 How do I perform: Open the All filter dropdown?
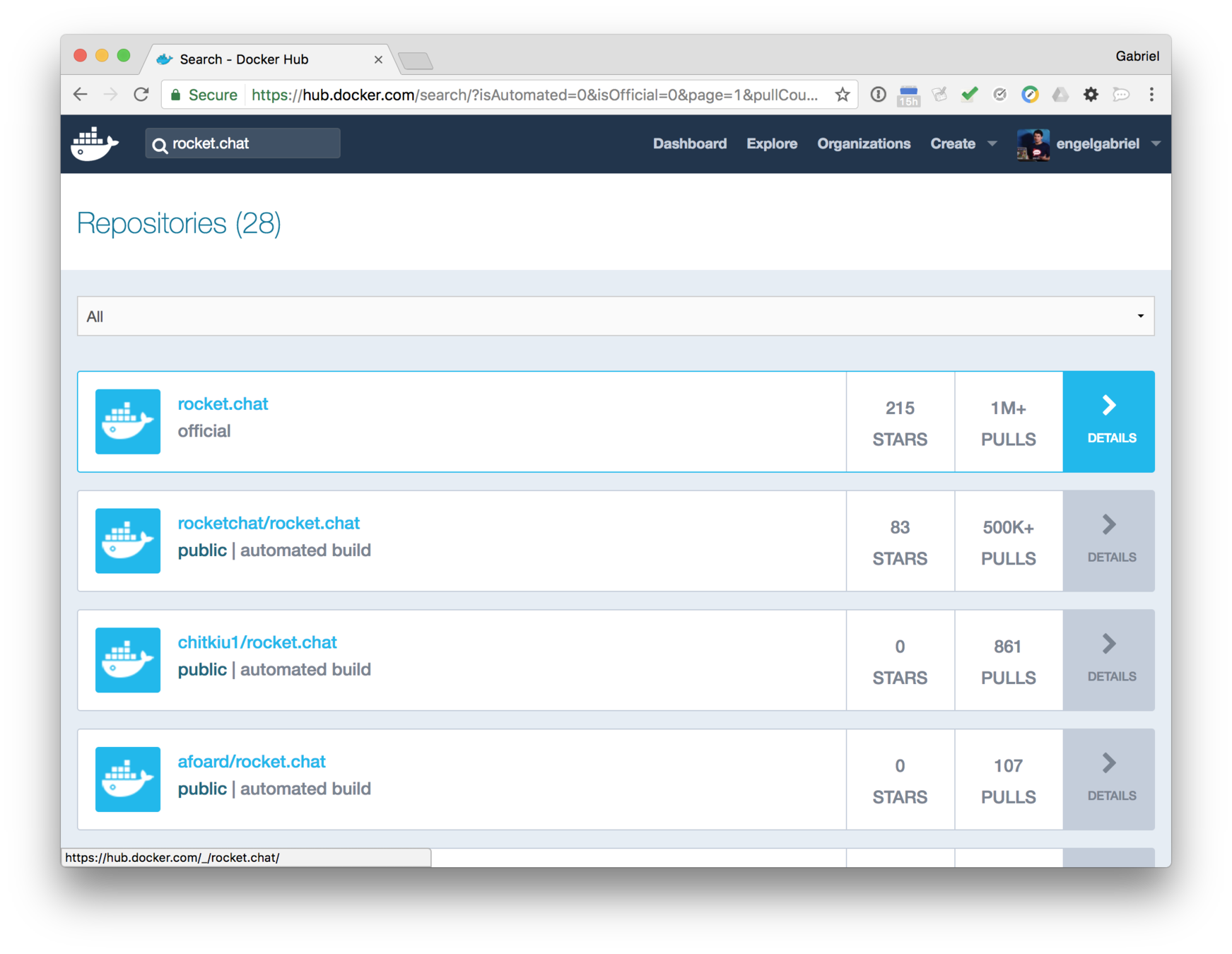point(616,316)
